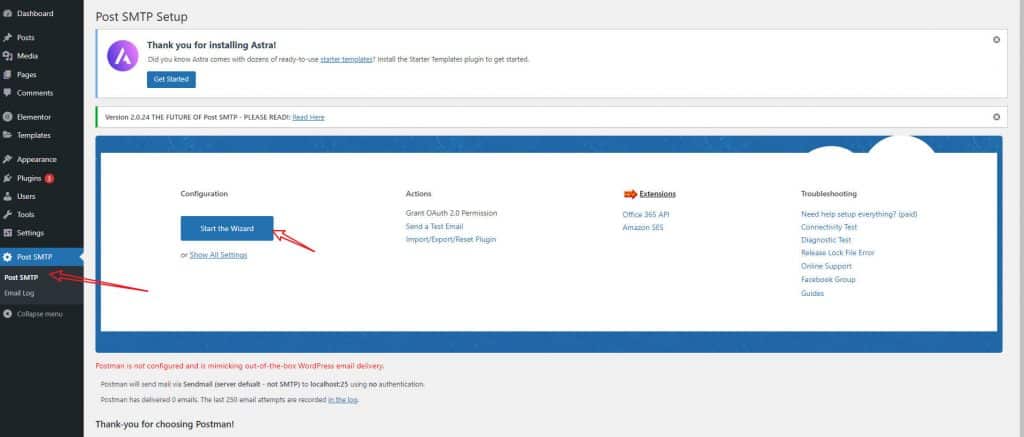
Task: Open Show All Settings link
Action: [x=218, y=255]
